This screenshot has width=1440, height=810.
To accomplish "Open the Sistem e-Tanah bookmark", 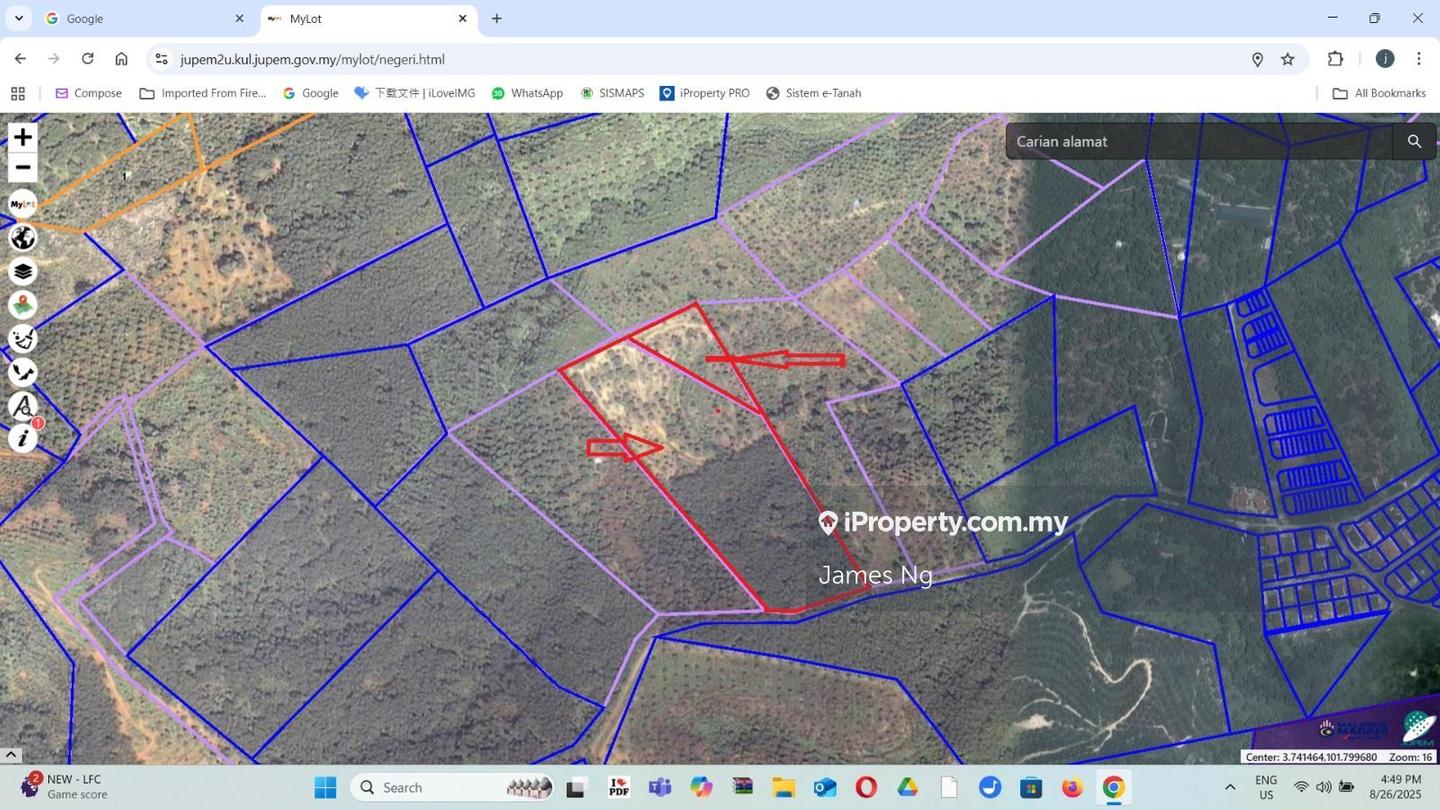I will tap(813, 93).
